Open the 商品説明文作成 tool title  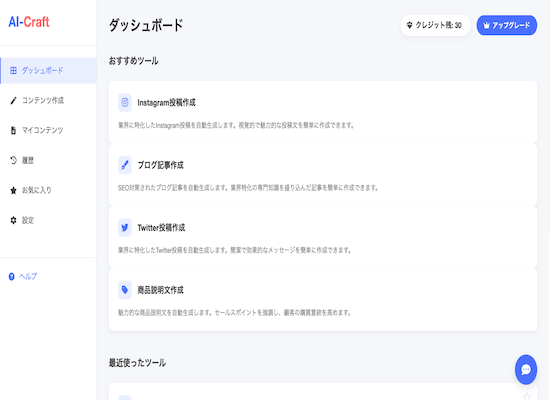click(x=160, y=290)
